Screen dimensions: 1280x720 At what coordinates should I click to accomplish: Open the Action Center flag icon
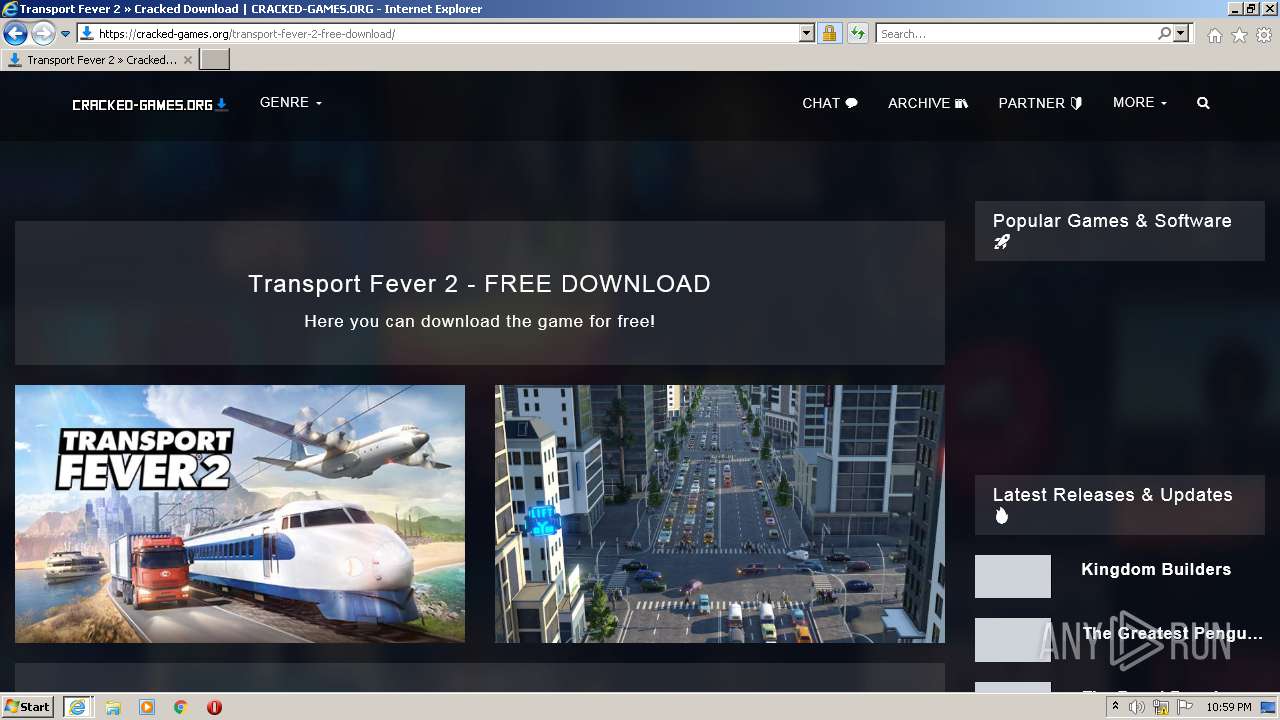click(1185, 707)
